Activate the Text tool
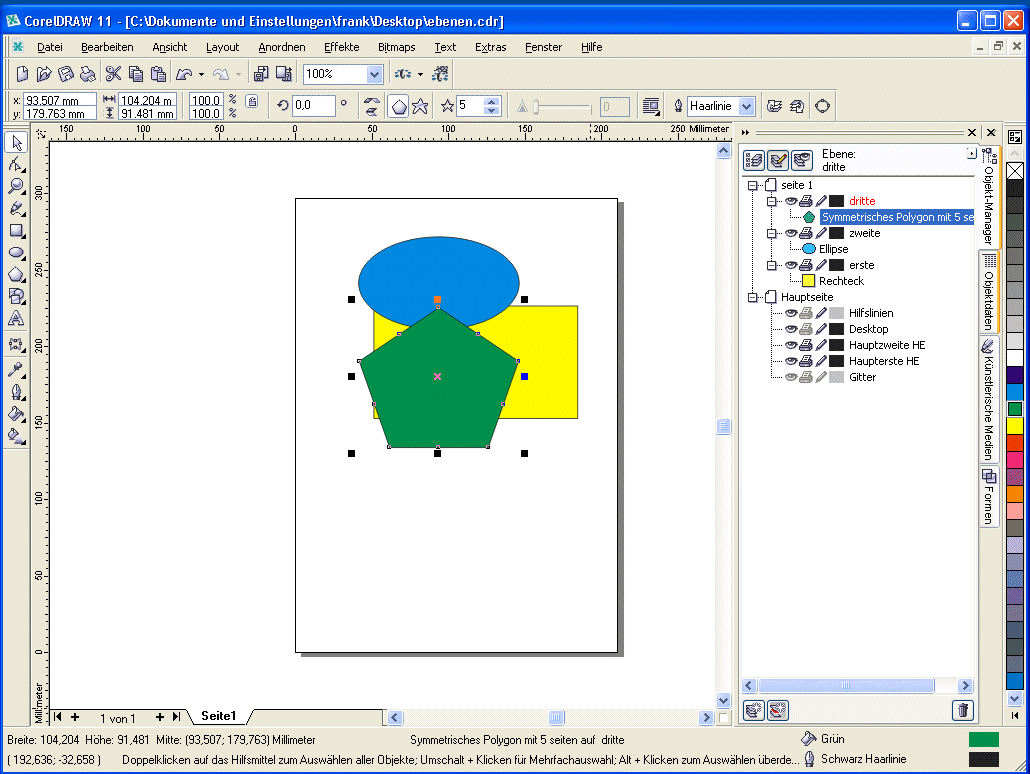 pos(16,319)
